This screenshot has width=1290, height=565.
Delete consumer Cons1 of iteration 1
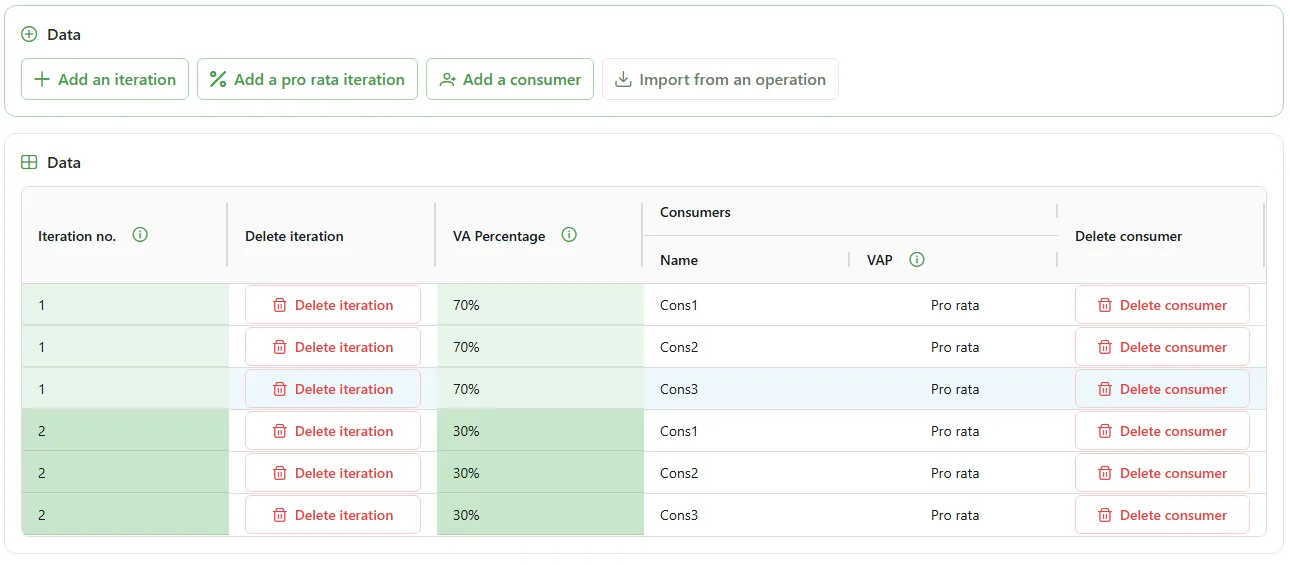(x=1162, y=305)
